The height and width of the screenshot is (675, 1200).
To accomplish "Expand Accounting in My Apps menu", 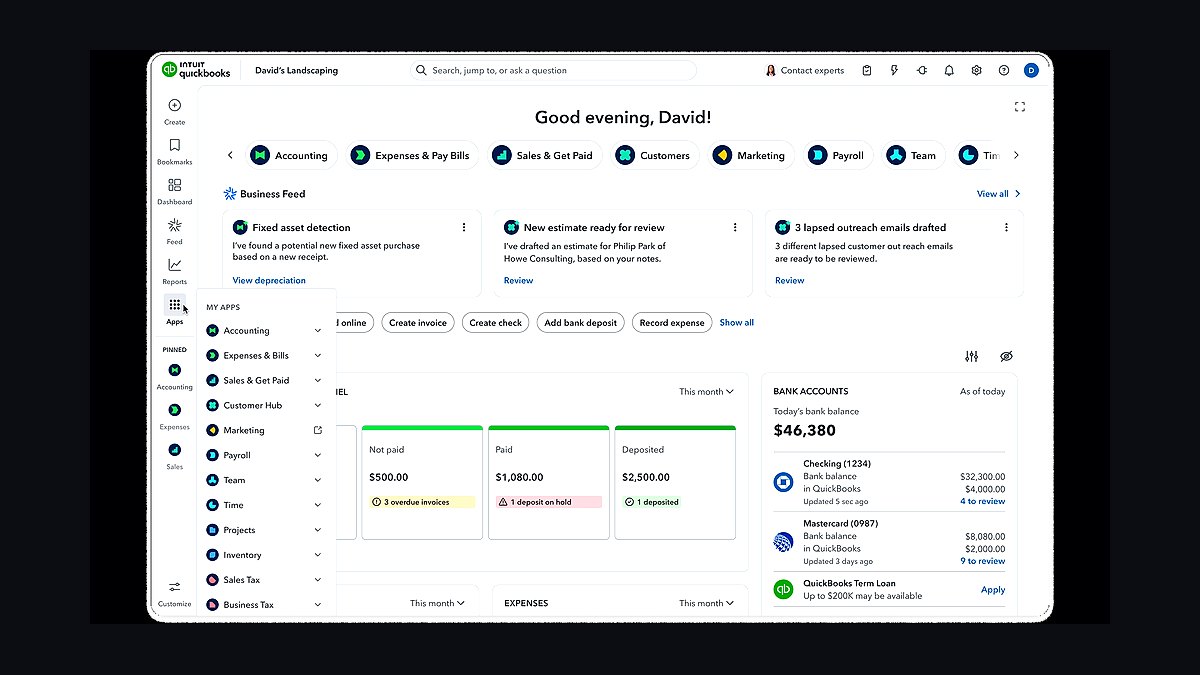I will (x=318, y=331).
